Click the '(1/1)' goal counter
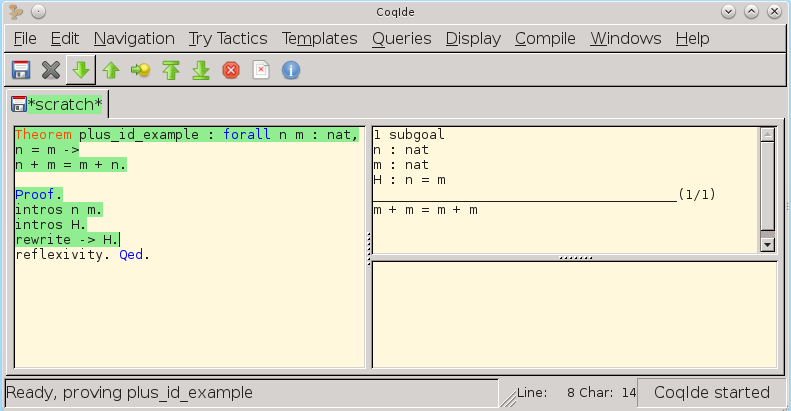The image size is (791, 411). click(697, 194)
